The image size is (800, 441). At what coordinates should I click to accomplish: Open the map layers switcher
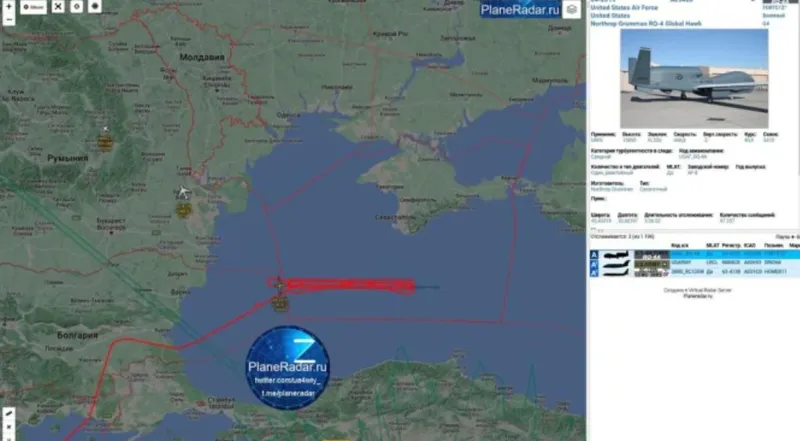coord(571,11)
